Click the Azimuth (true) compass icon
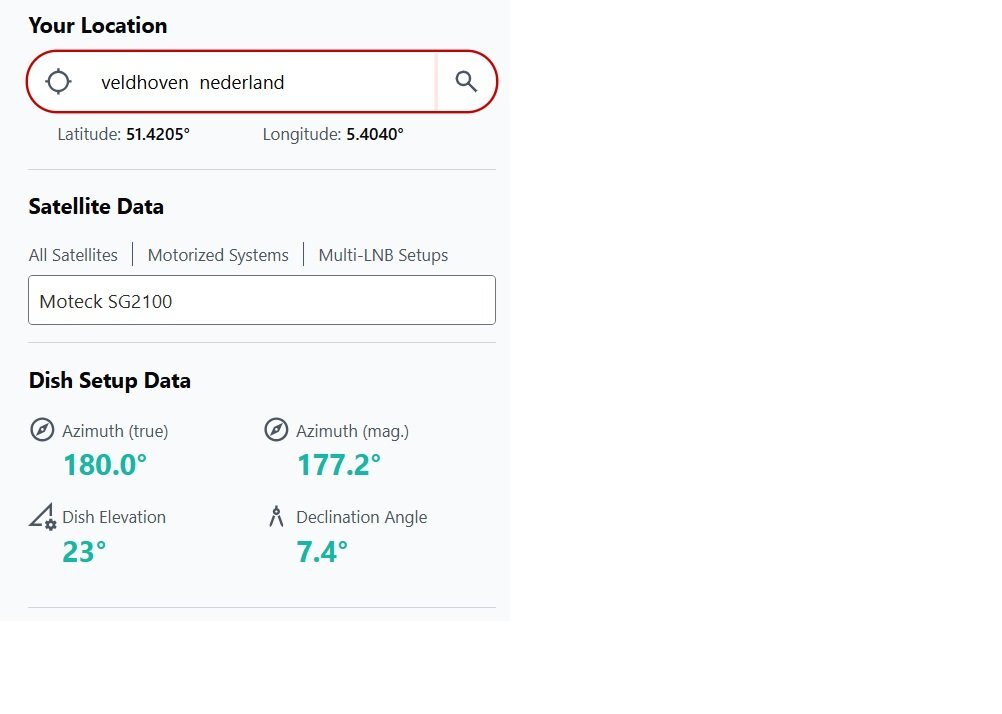This screenshot has width=1002, height=714. (42, 431)
